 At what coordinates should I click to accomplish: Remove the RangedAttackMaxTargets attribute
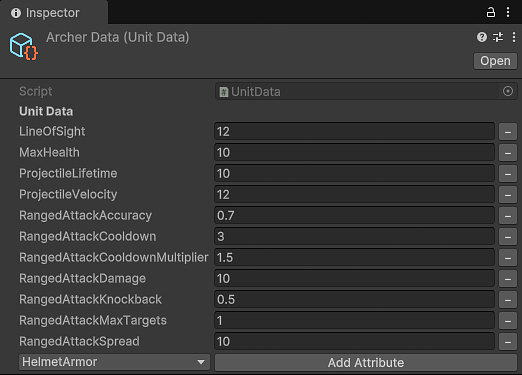click(x=508, y=321)
